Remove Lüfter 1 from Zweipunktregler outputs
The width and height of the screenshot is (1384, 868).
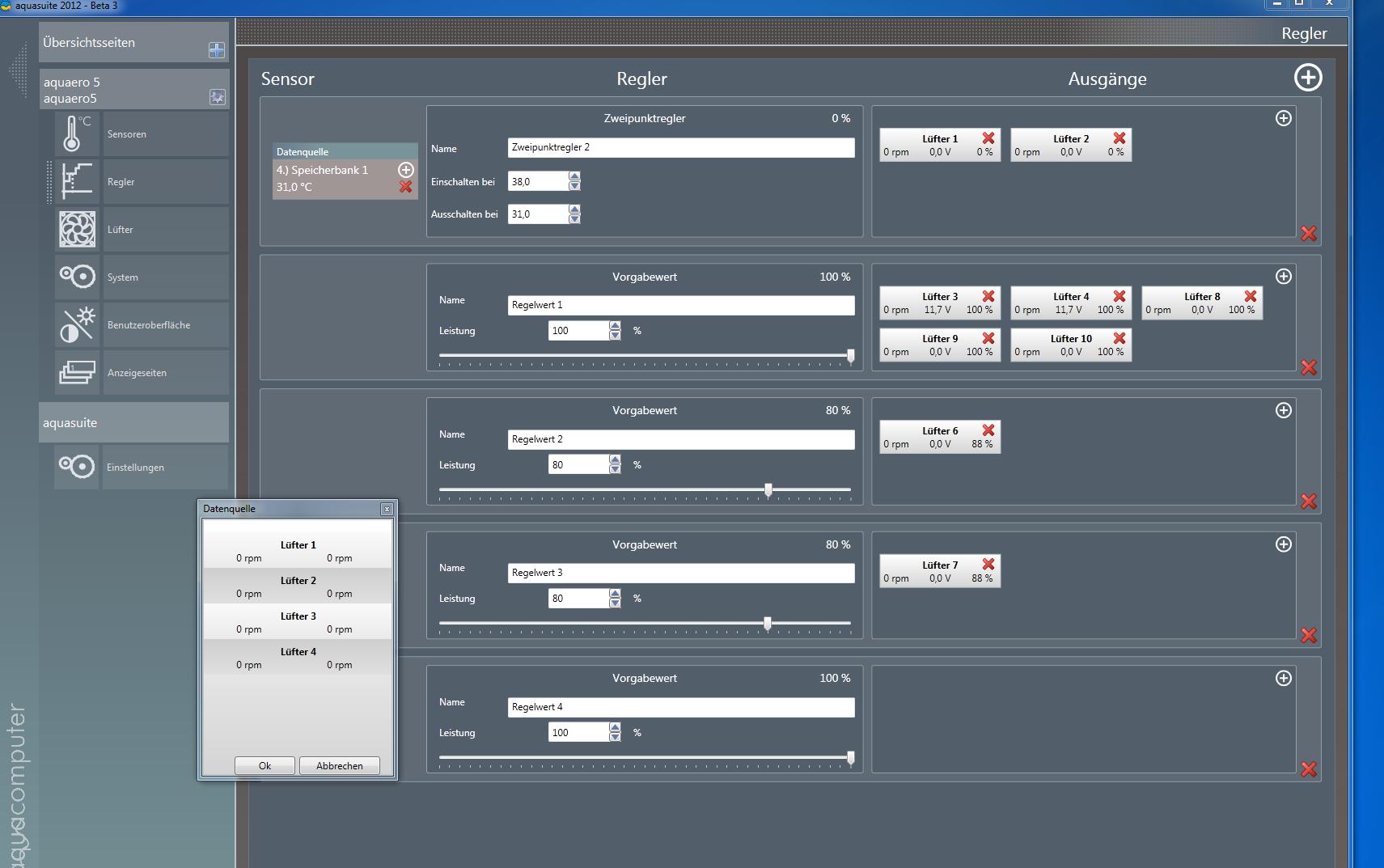(988, 138)
